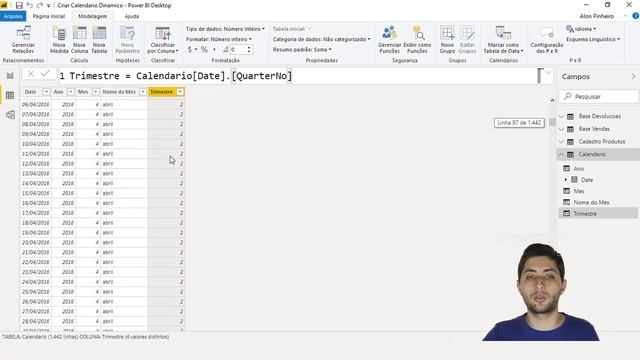Switch to Modelagem tab

pyautogui.click(x=93, y=16)
